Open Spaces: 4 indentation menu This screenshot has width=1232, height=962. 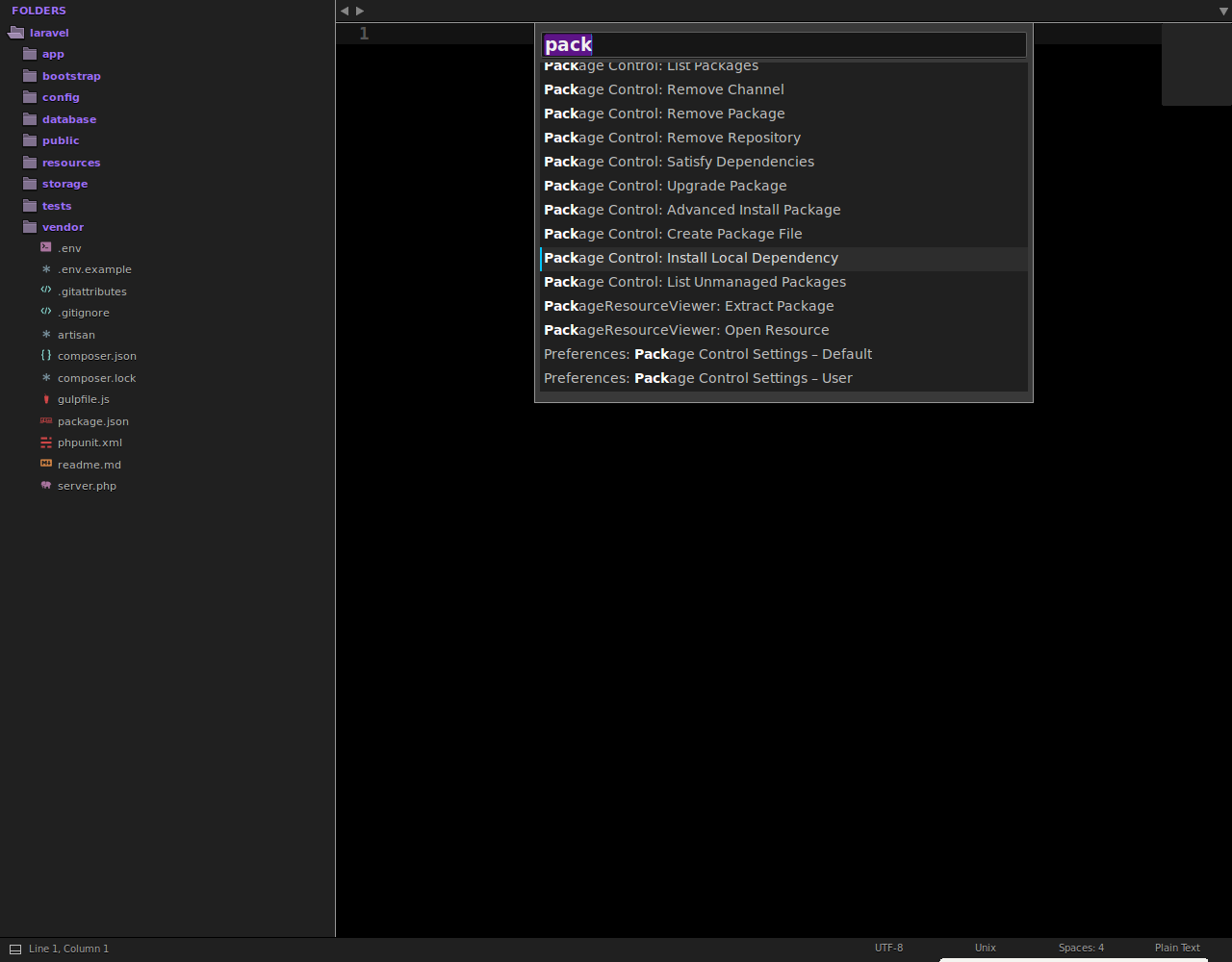coord(1081,948)
